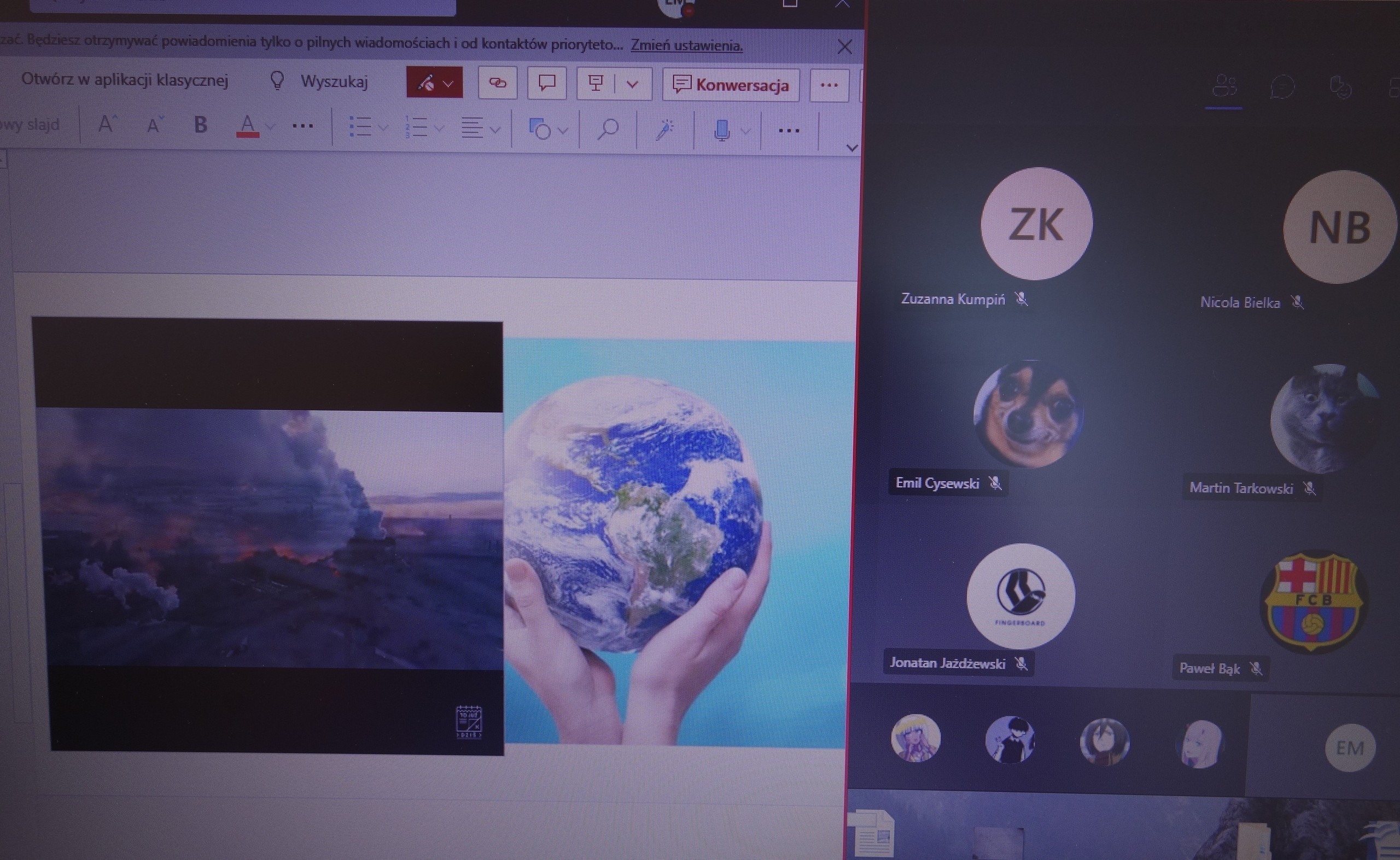Open Designer magic wand tool
This screenshot has height=860, width=1400.
pyautogui.click(x=664, y=130)
